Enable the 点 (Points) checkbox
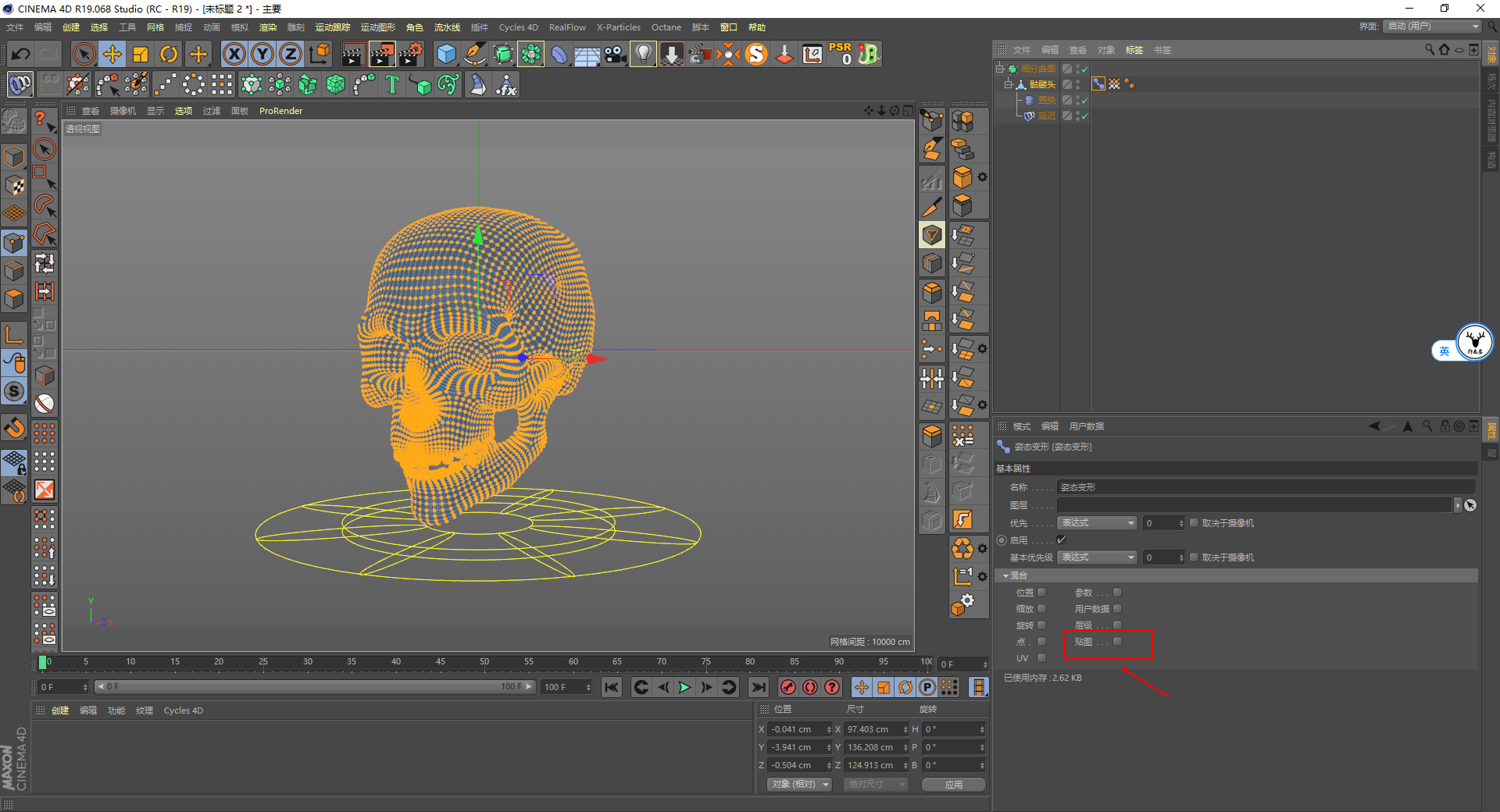The image size is (1500, 812). point(1041,642)
